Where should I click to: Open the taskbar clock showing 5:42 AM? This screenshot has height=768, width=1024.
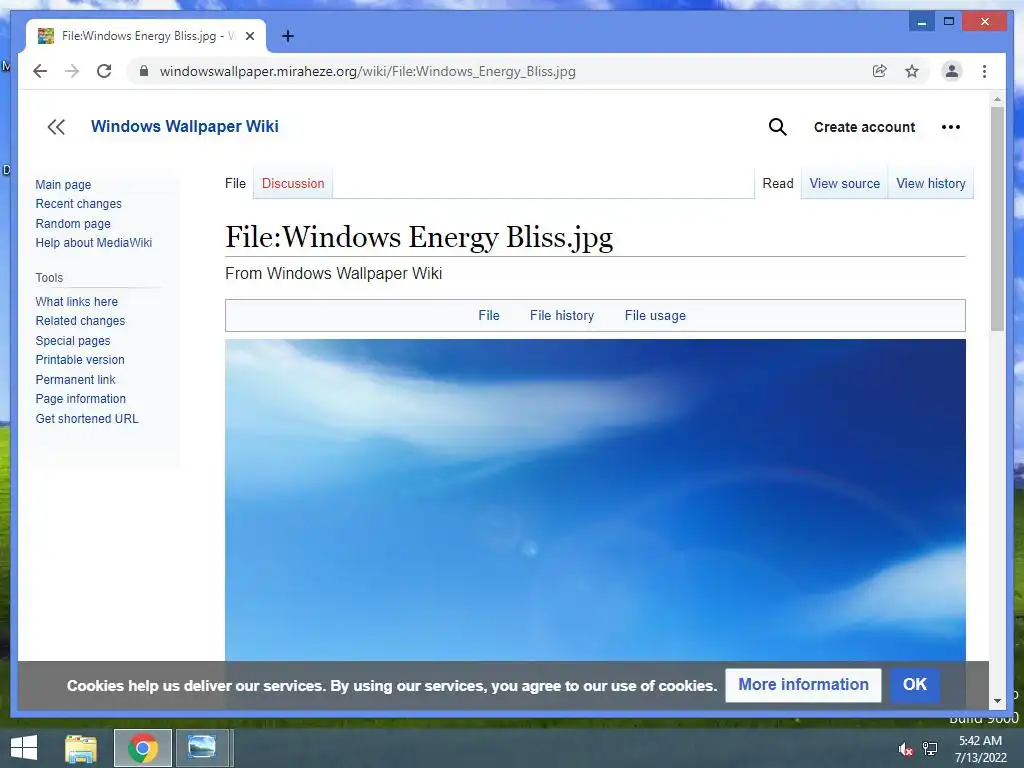980,748
